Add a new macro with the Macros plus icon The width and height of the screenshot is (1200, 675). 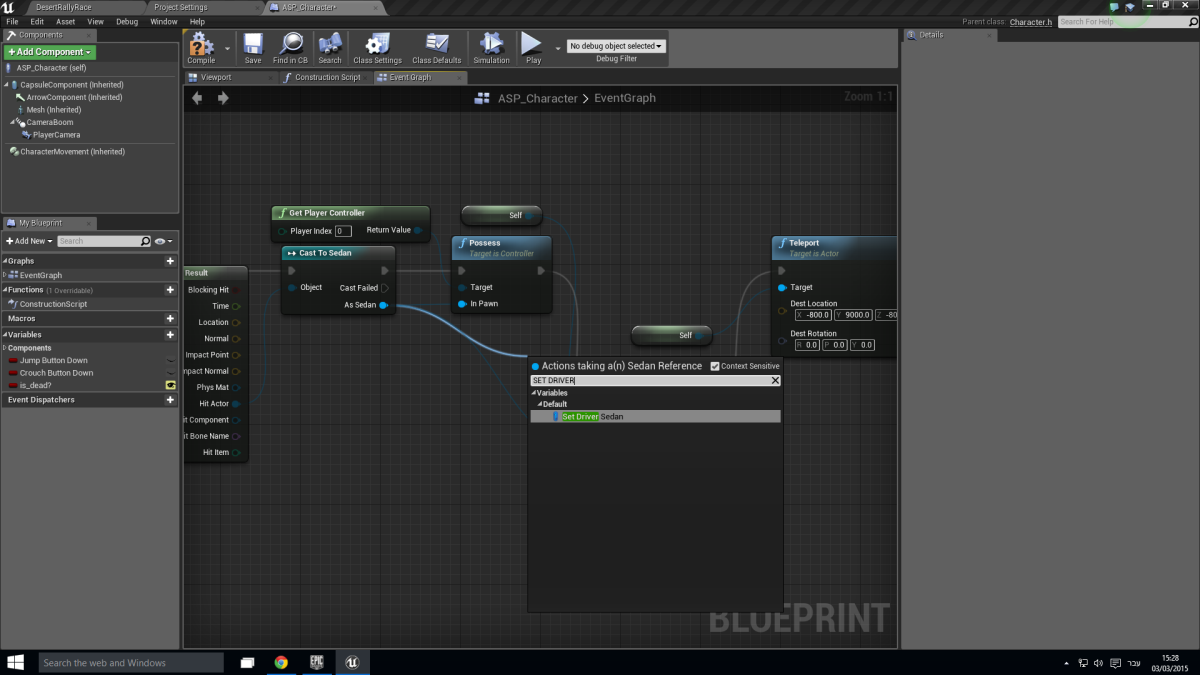pos(170,319)
